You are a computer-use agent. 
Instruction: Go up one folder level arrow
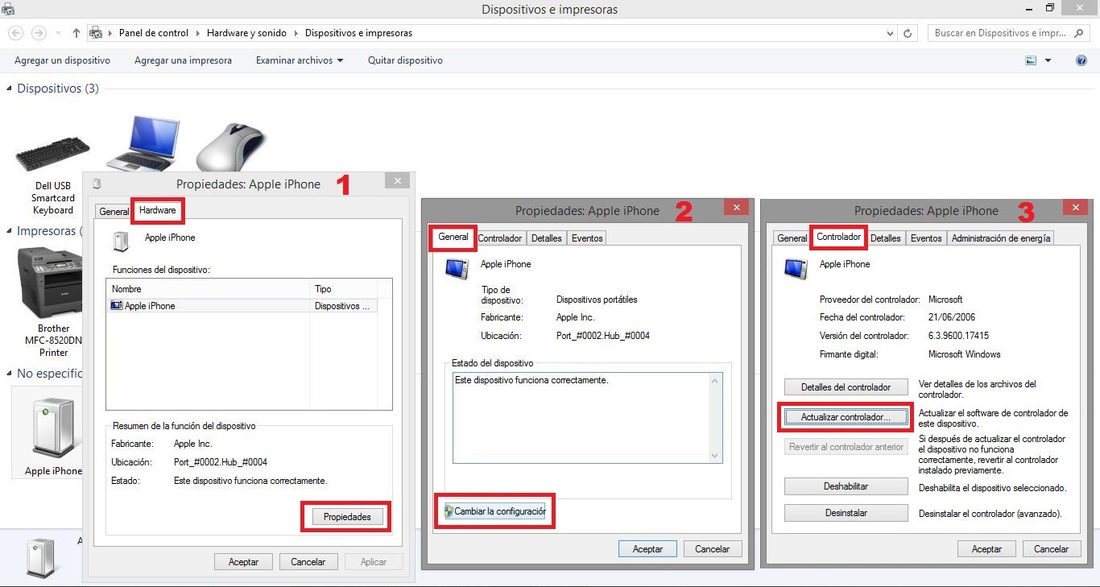76,33
